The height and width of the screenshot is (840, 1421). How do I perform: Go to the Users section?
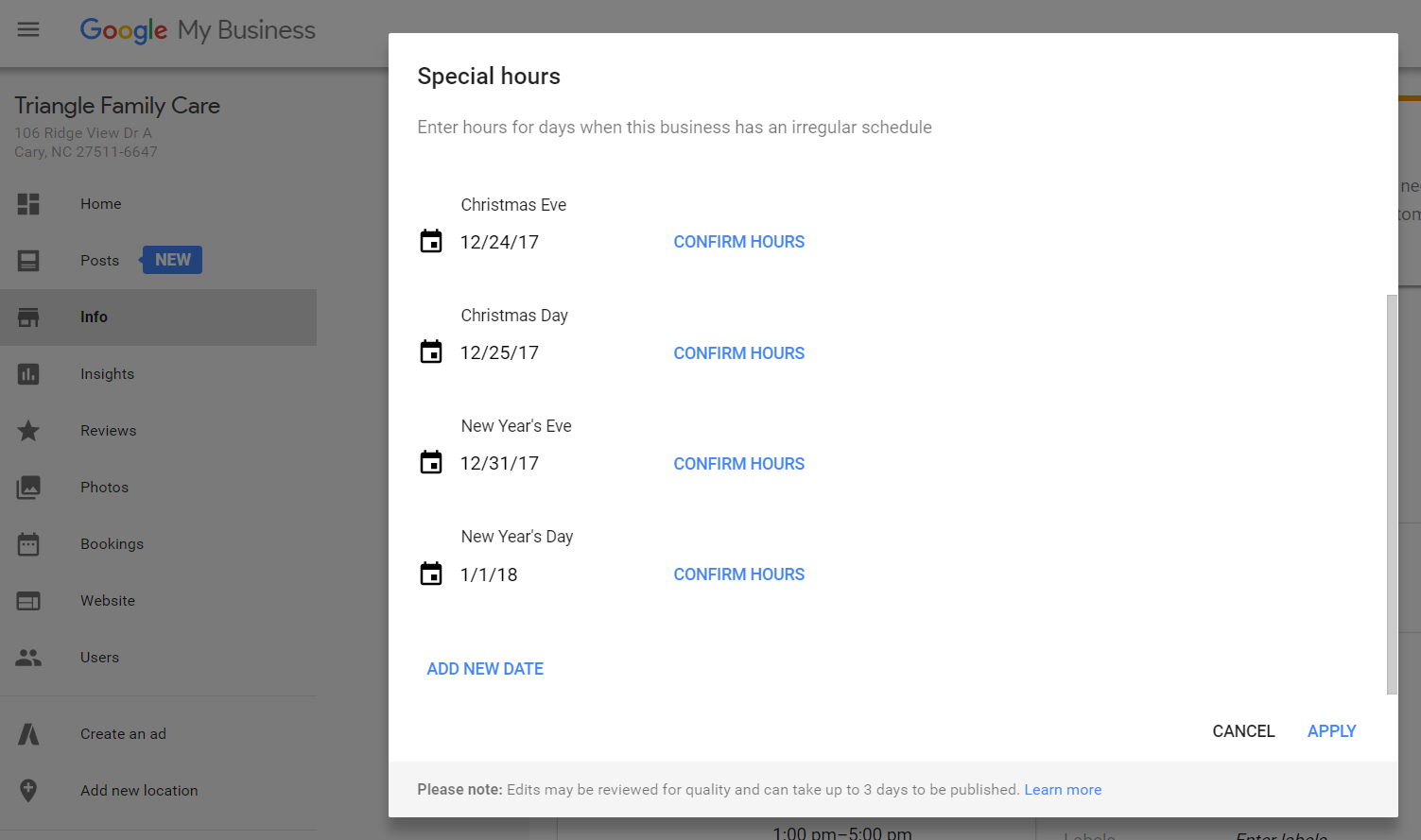click(x=99, y=658)
